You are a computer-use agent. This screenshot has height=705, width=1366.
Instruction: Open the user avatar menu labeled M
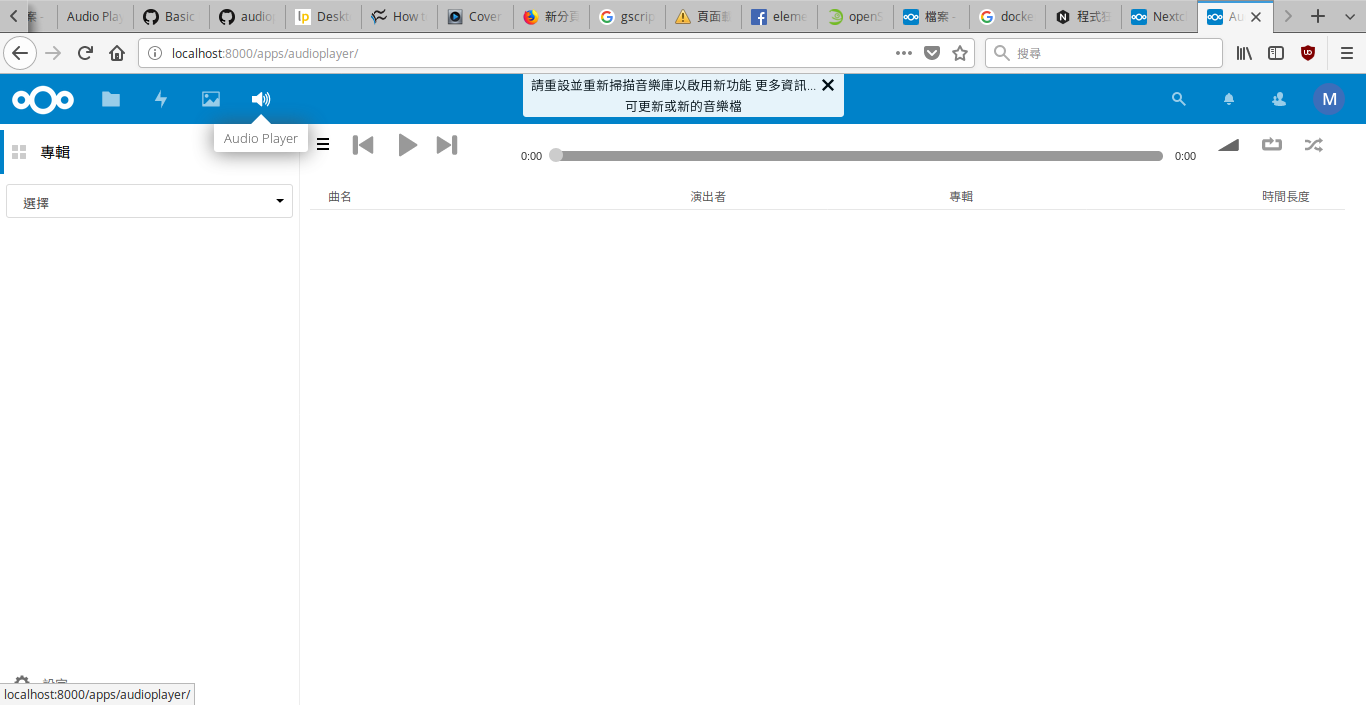click(1329, 98)
